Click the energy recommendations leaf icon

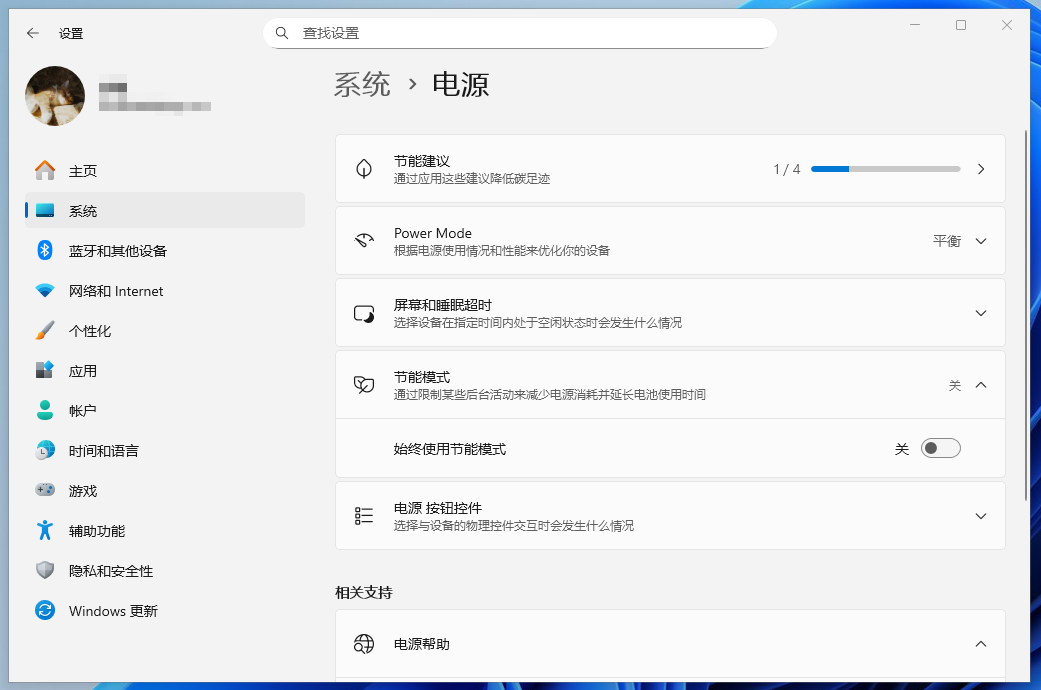coord(364,169)
